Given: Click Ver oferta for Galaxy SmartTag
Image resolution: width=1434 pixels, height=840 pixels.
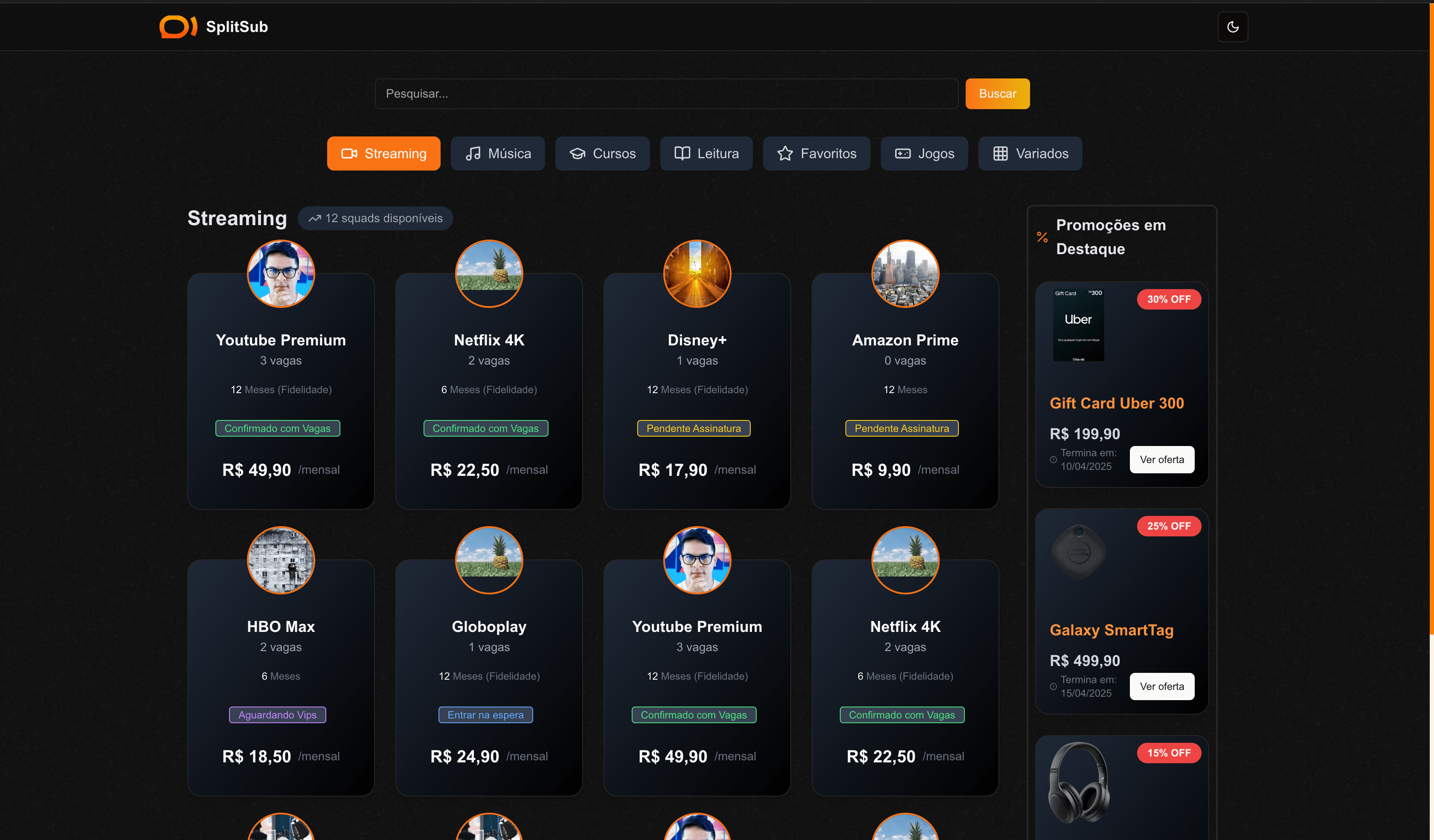Looking at the screenshot, I should (x=1161, y=686).
